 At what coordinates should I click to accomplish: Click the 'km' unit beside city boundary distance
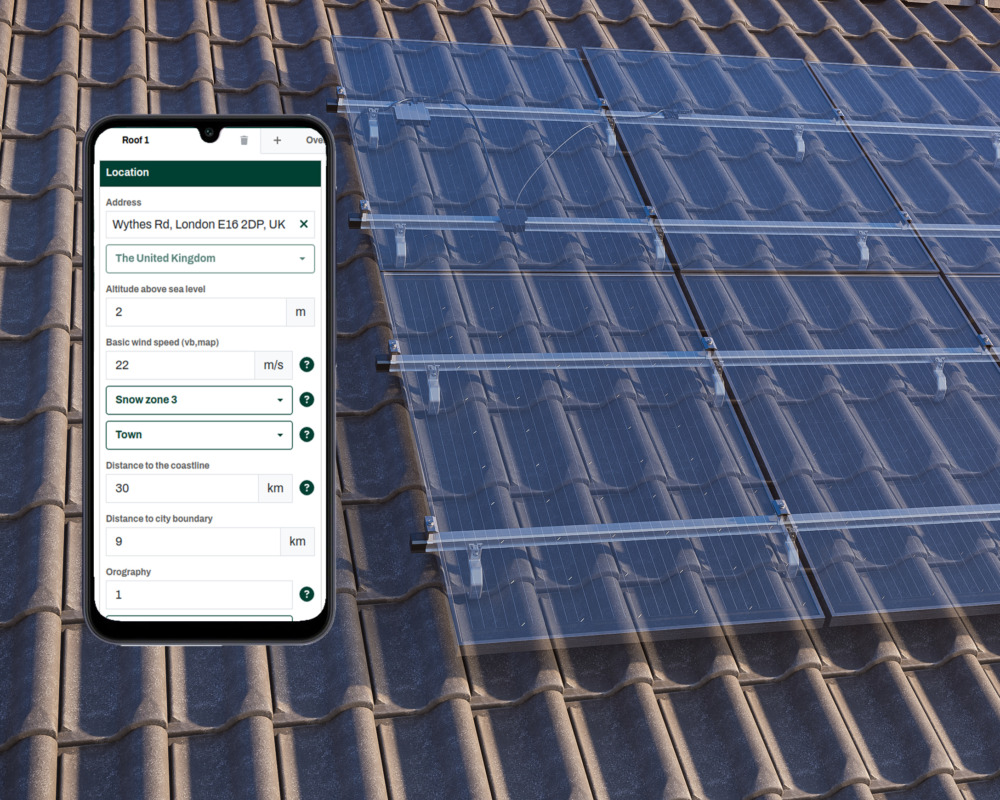pos(297,542)
